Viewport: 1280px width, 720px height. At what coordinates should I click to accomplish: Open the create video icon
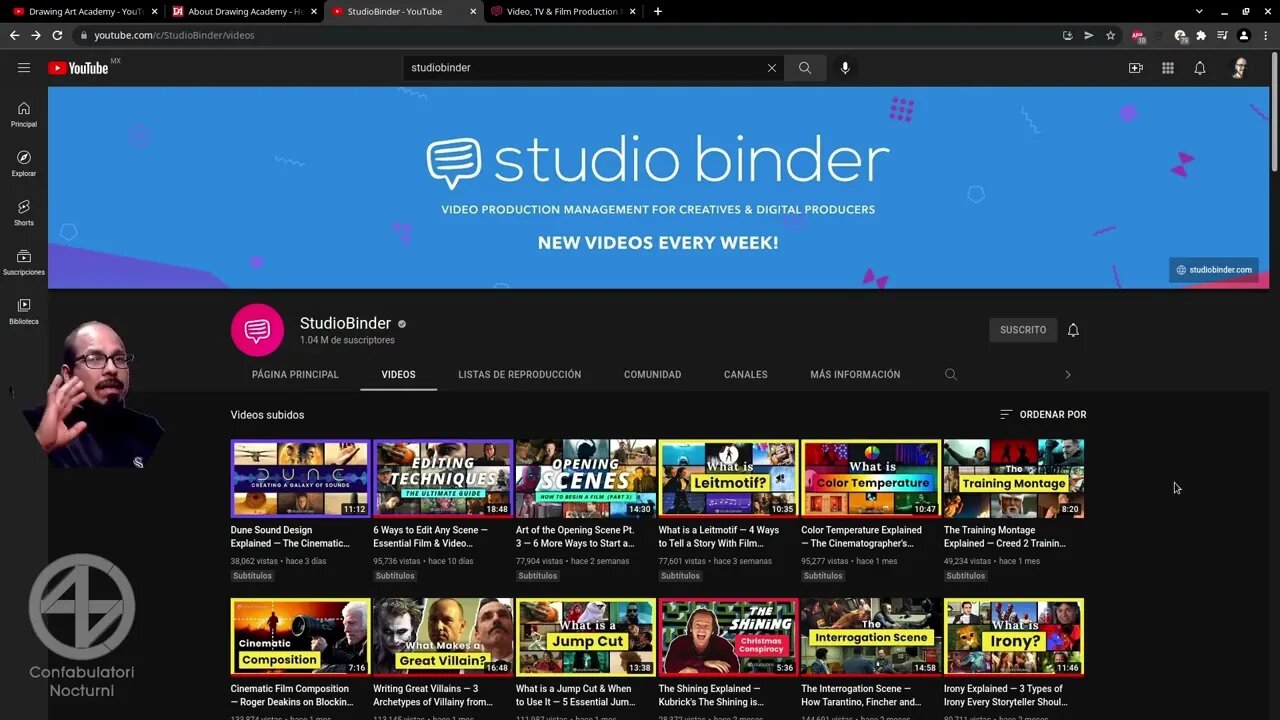(x=1135, y=68)
